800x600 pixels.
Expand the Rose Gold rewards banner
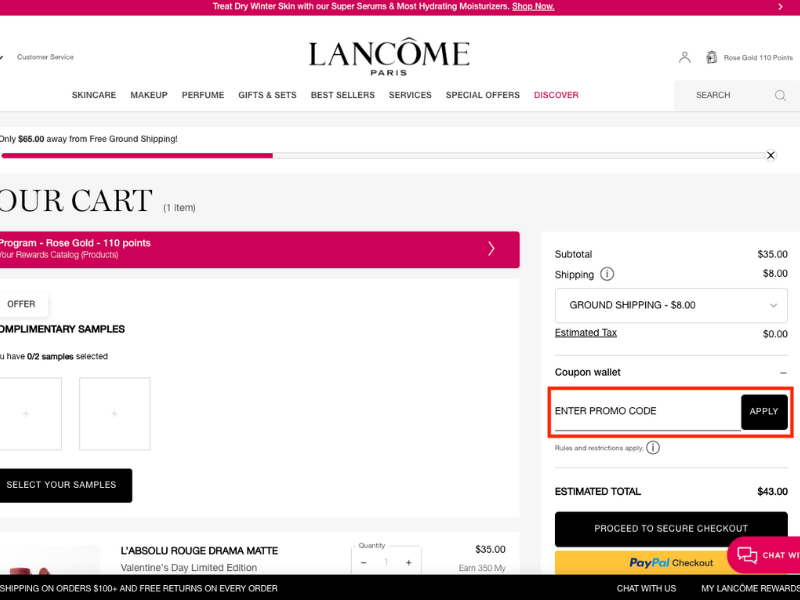490,249
